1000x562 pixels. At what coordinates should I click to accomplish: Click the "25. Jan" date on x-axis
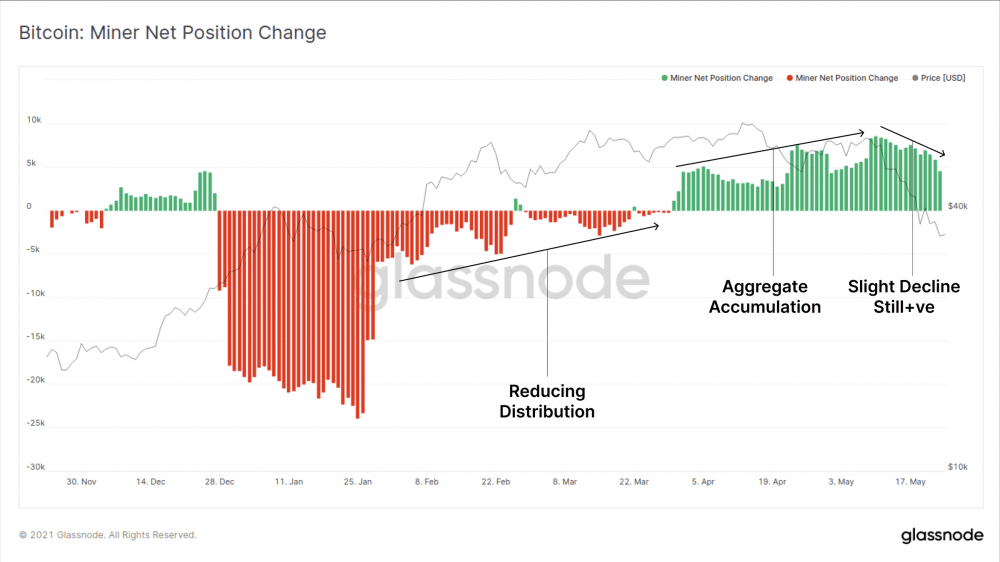coord(358,481)
